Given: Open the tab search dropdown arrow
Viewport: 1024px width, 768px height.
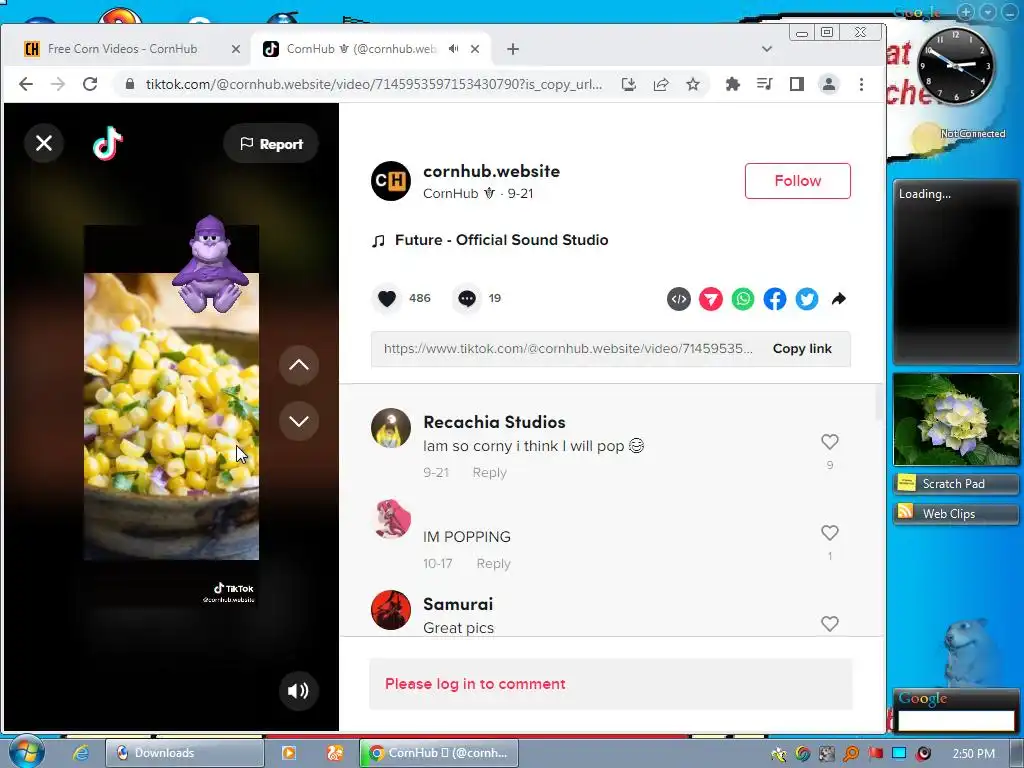Looking at the screenshot, I should coord(767,49).
